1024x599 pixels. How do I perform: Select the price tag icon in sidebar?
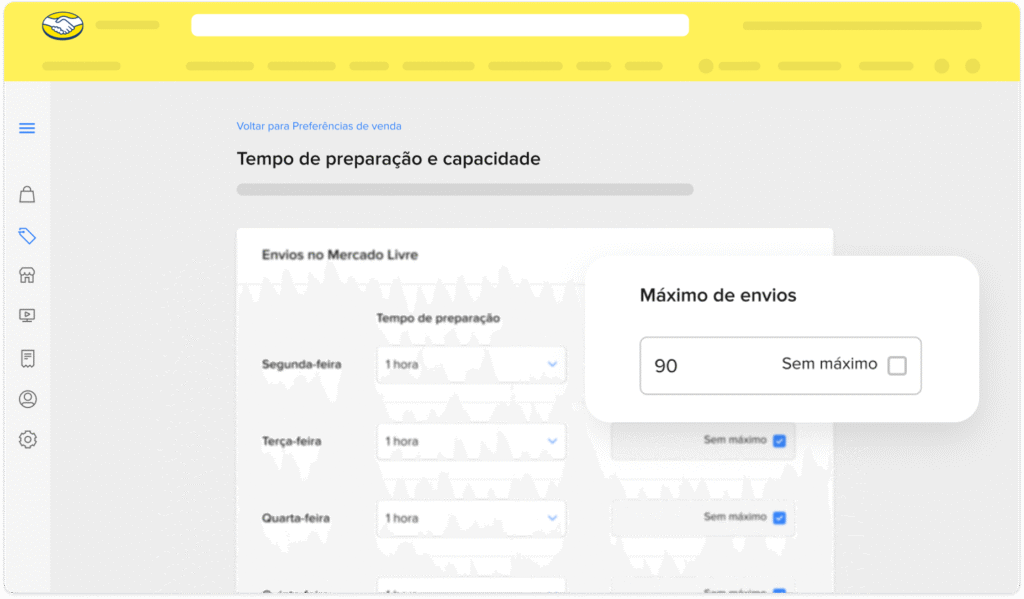coord(27,236)
